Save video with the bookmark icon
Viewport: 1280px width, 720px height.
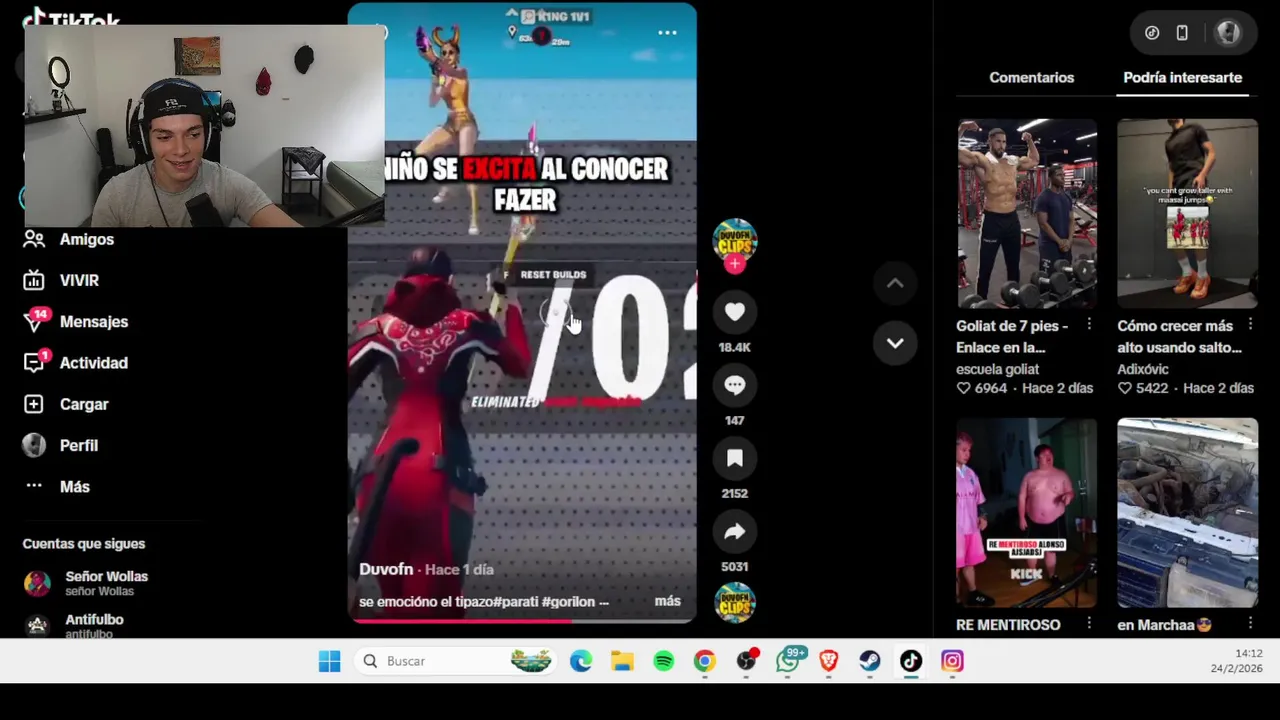point(734,458)
